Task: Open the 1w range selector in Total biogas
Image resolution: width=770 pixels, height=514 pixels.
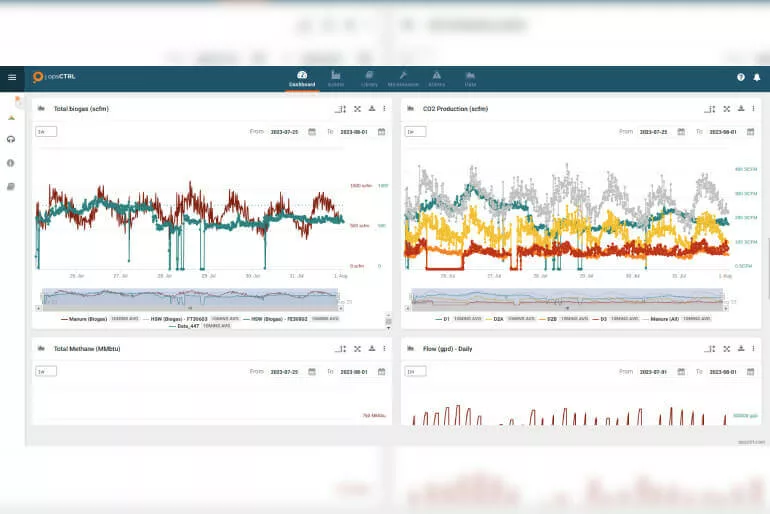Action: (46, 132)
